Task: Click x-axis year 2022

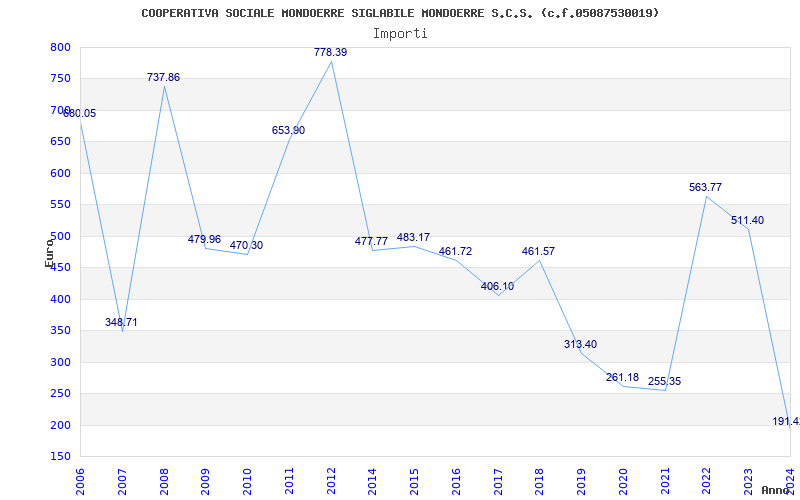Action: coord(707,481)
